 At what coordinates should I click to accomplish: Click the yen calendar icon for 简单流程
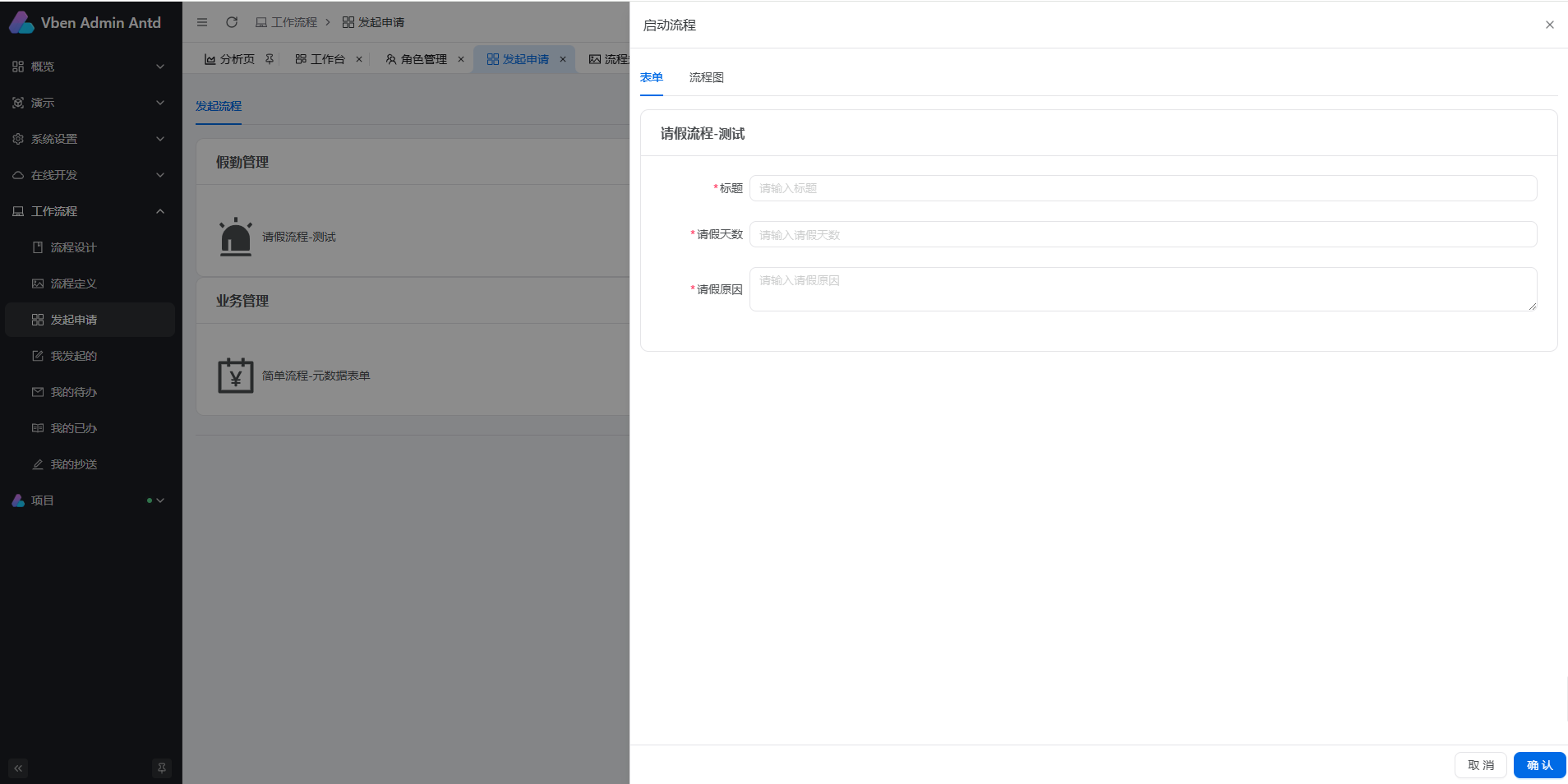[236, 376]
